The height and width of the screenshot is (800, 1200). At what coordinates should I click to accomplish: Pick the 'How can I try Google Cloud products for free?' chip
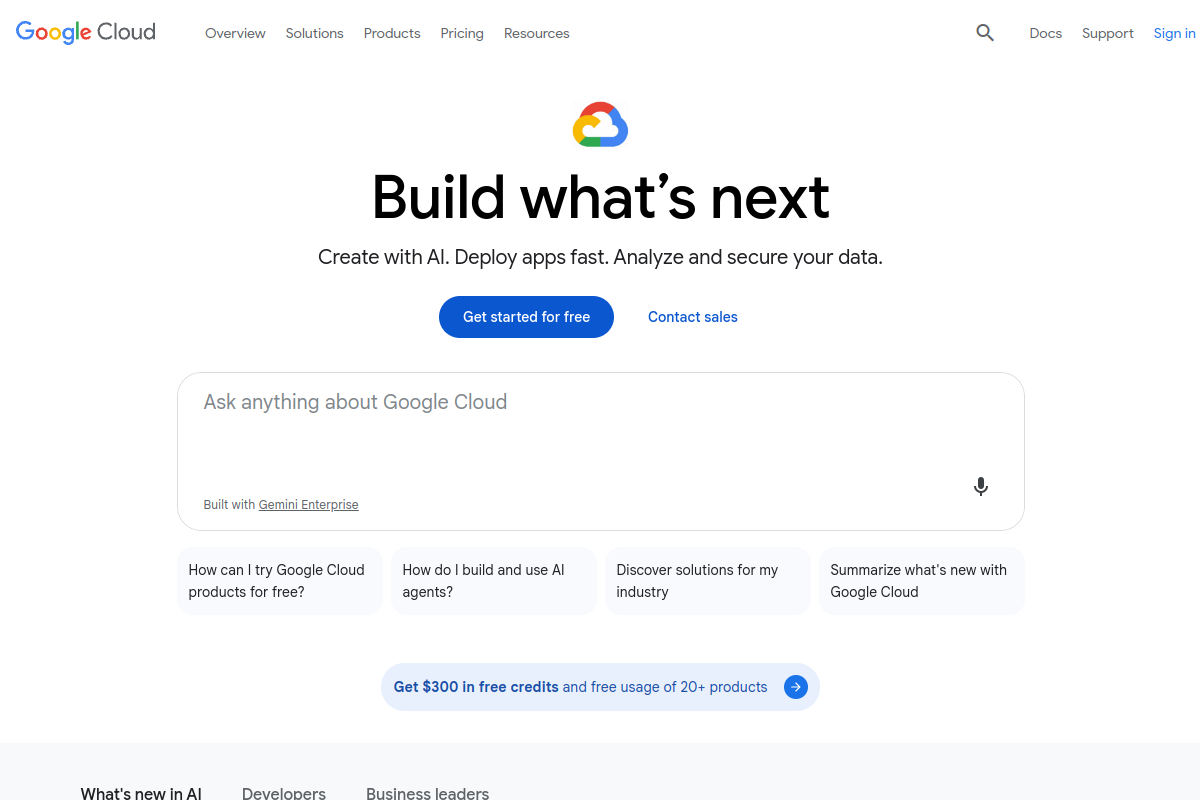(279, 580)
